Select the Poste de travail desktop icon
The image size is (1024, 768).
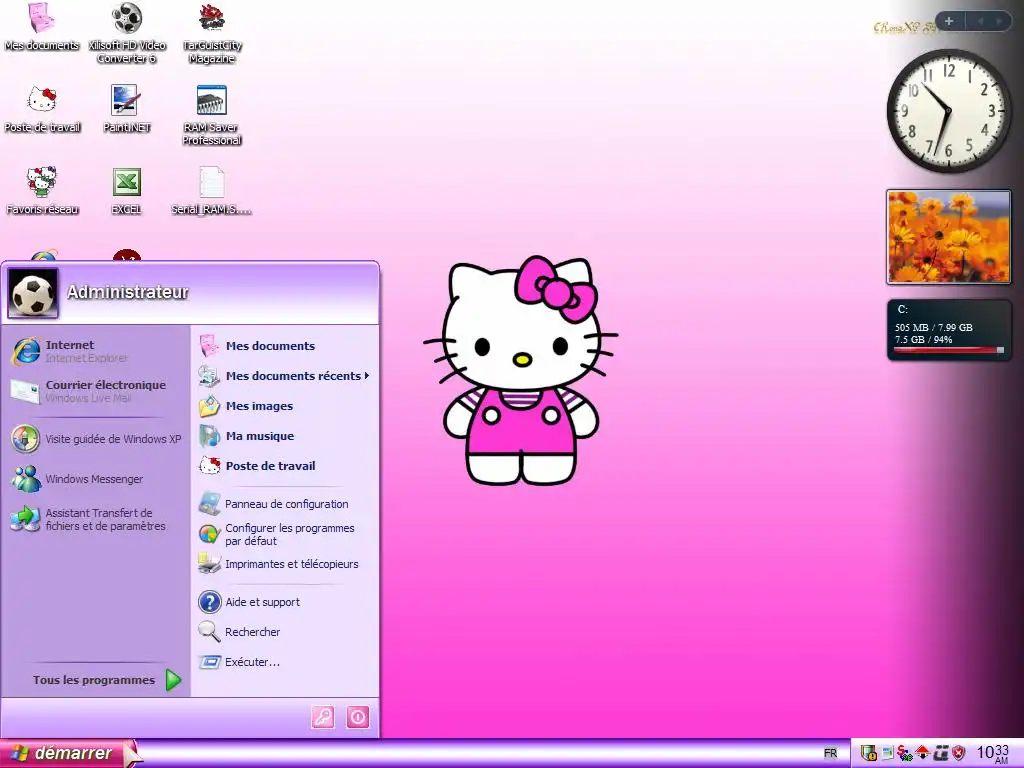pos(42,110)
